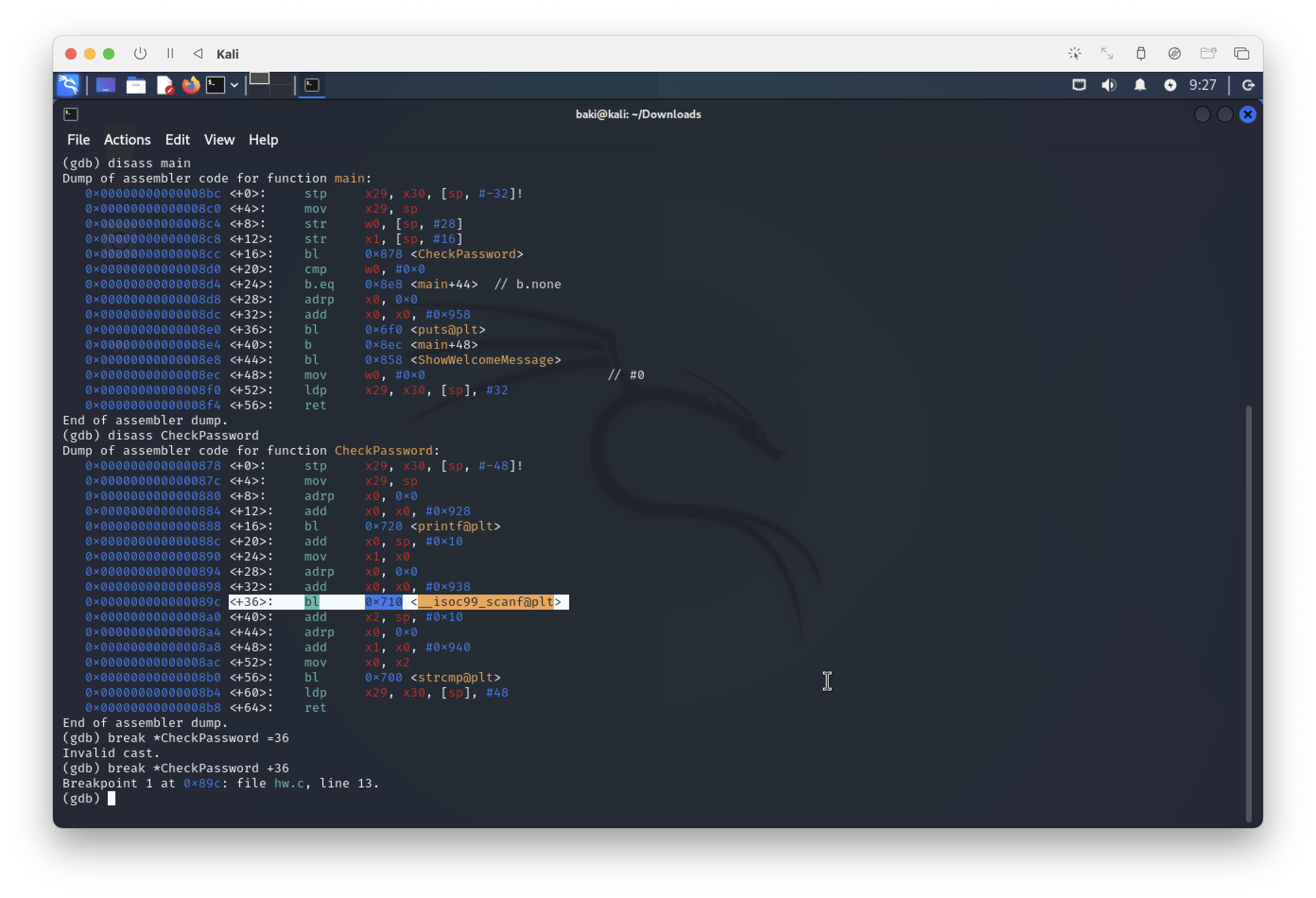
Task: Open the File menu
Action: 78,139
